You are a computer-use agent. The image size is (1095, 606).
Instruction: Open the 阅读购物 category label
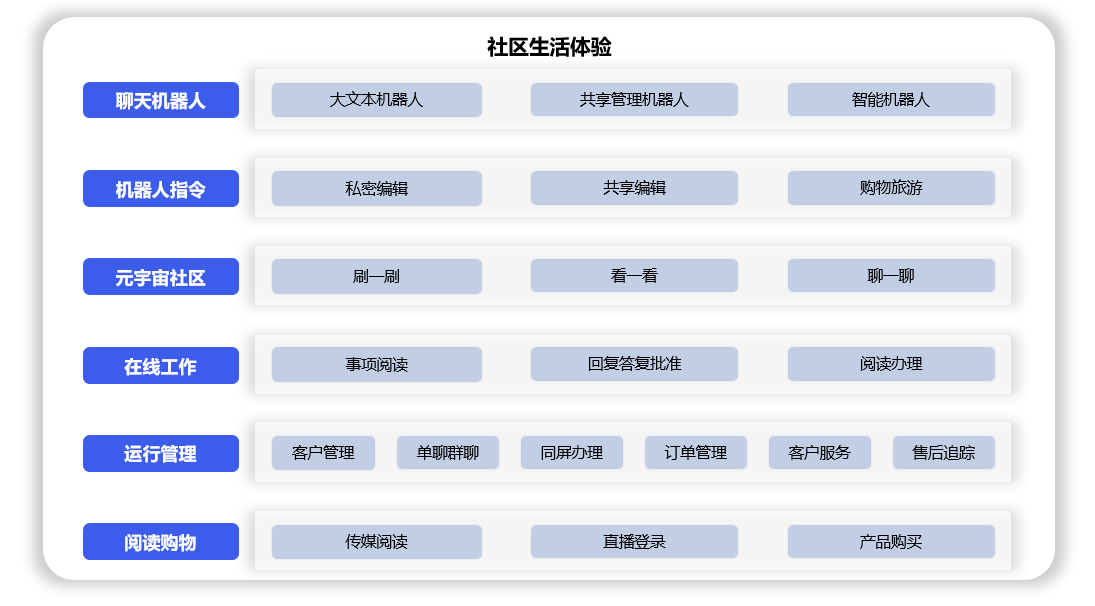point(160,542)
